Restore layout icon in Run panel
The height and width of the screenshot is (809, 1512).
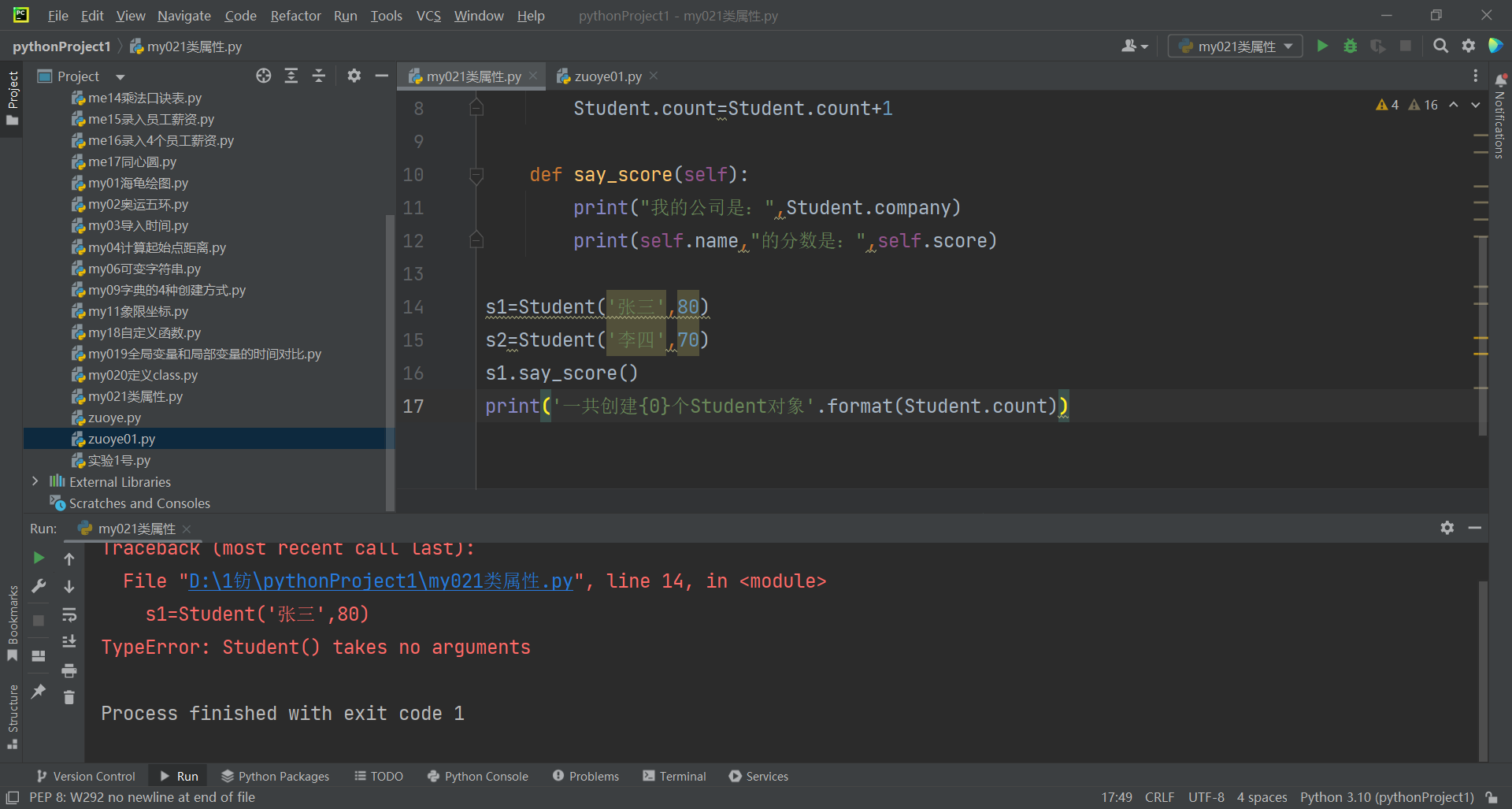[39, 655]
